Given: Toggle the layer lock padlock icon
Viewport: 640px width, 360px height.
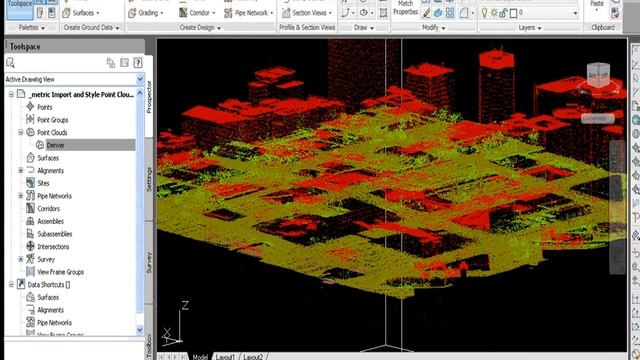Looking at the screenshot, I should point(503,13).
